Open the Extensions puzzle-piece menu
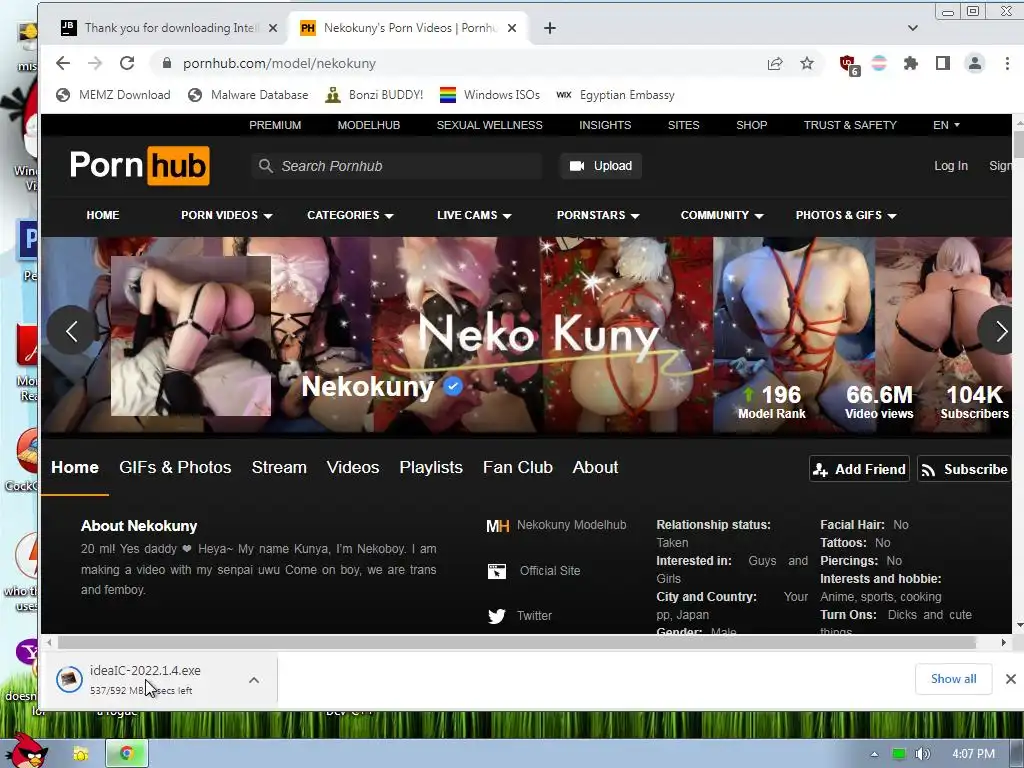This screenshot has width=1024, height=768. (910, 63)
